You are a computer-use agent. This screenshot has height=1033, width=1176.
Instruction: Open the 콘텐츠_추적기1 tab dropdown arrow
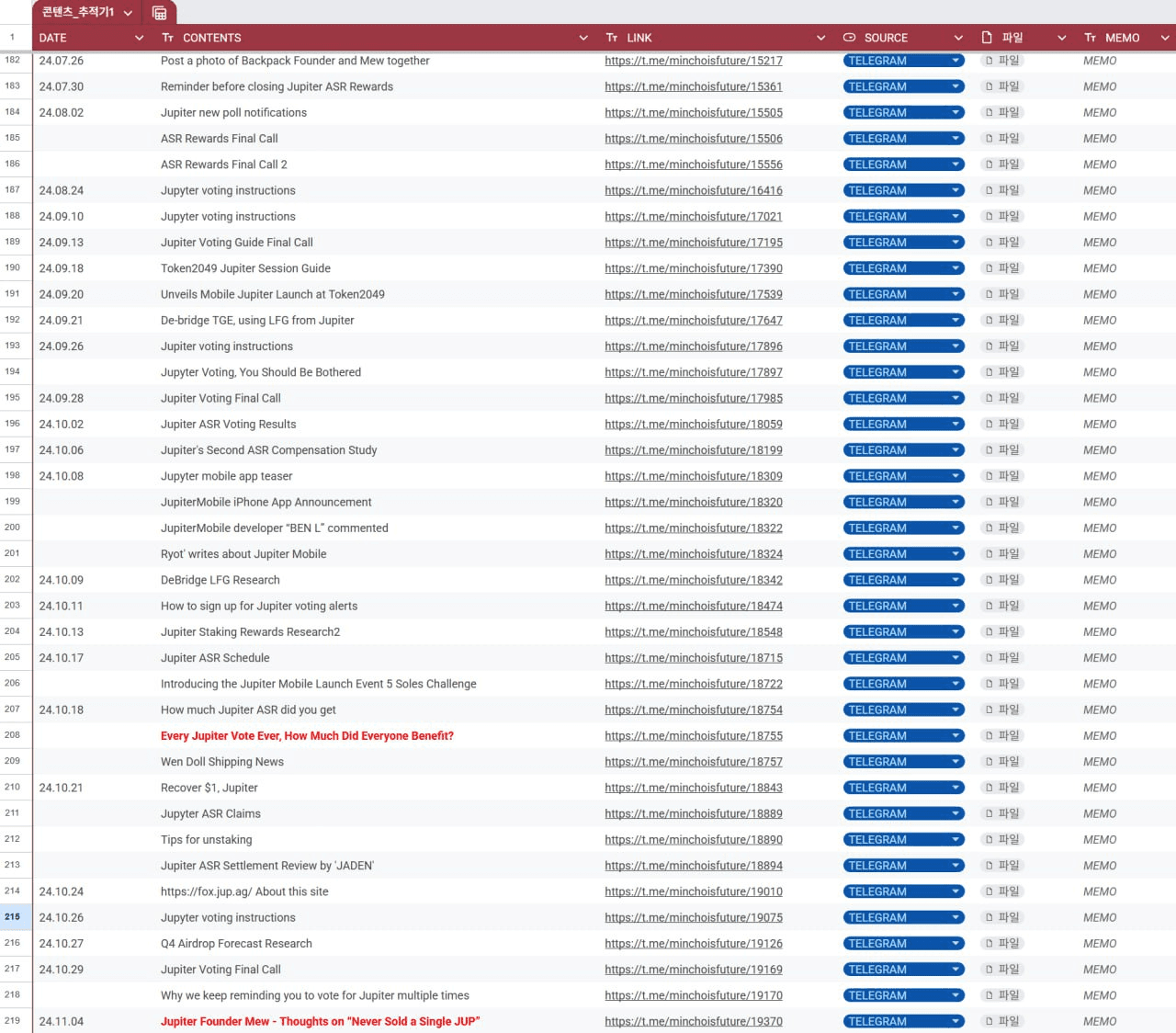pyautogui.click(x=128, y=13)
